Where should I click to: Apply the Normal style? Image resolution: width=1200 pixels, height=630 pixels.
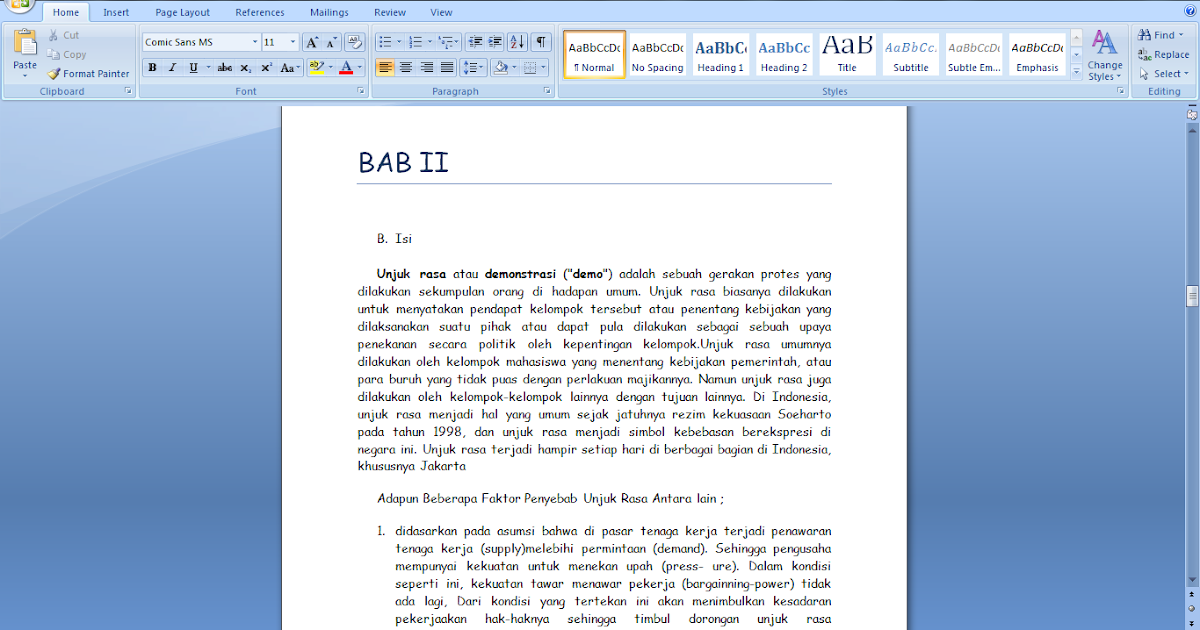[x=594, y=54]
